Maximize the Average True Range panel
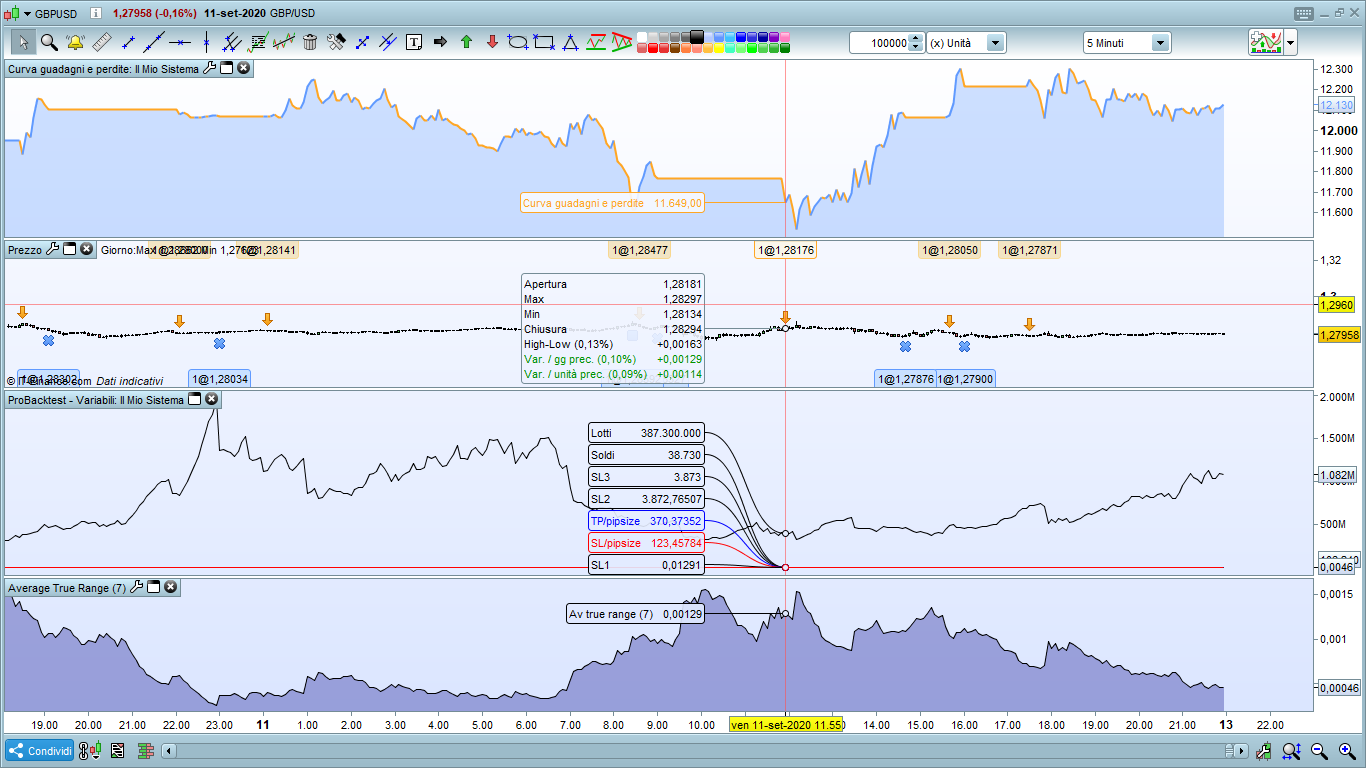1366x768 pixels. [x=154, y=587]
